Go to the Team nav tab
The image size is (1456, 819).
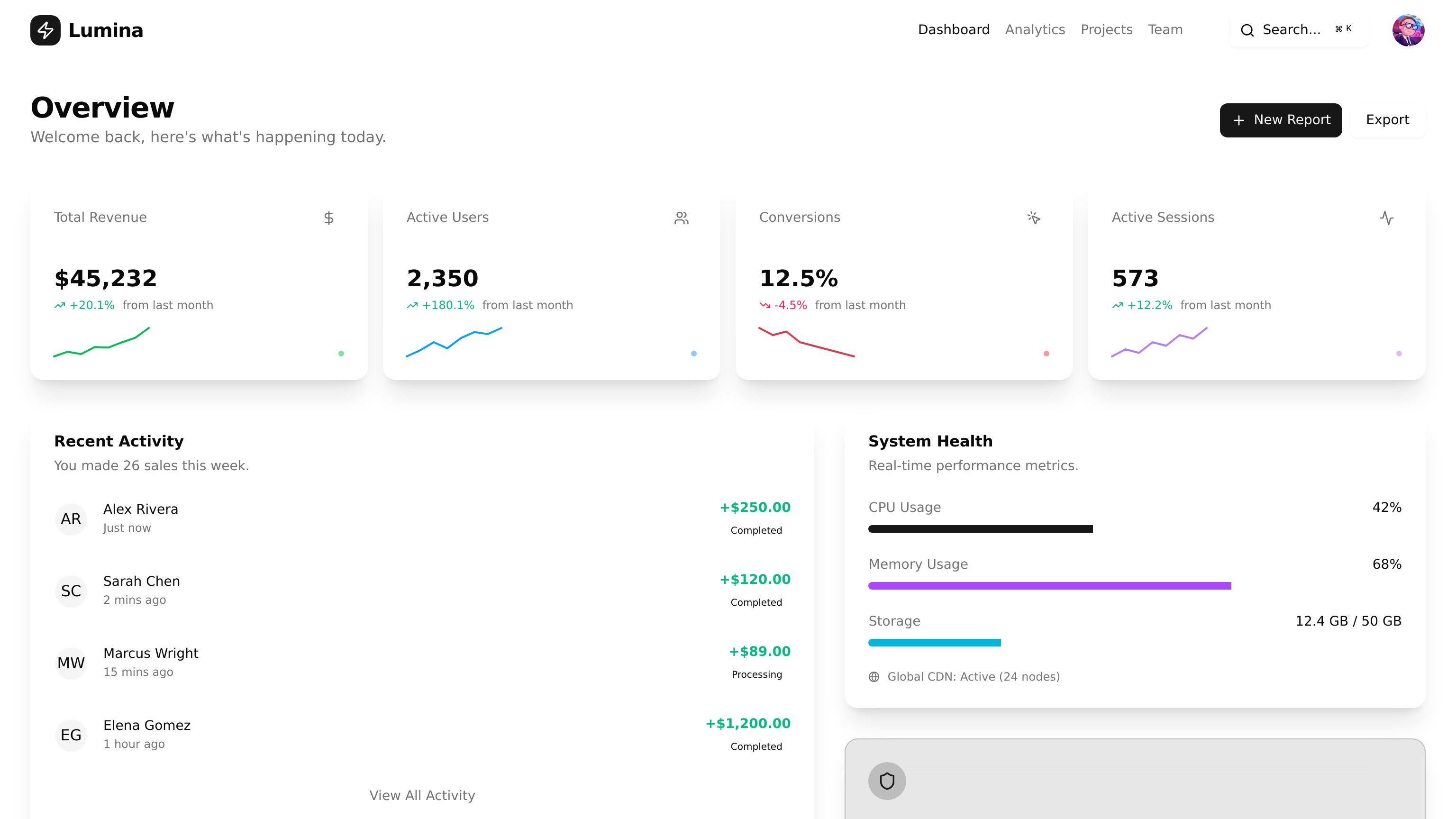click(x=1165, y=29)
